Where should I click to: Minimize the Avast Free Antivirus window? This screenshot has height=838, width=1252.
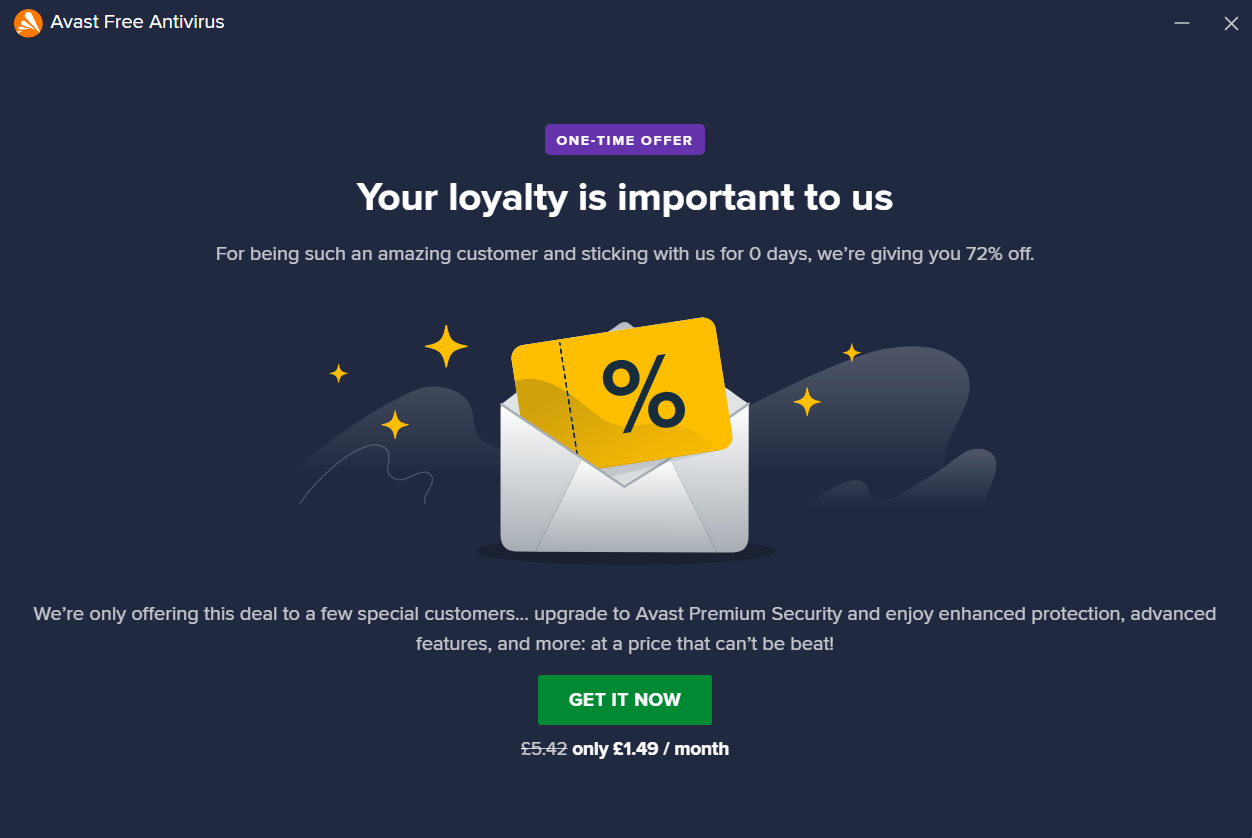[1182, 23]
